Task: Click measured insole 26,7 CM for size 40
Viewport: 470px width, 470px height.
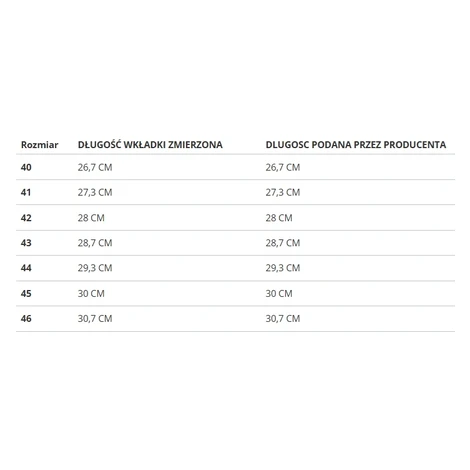Action: [x=95, y=167]
